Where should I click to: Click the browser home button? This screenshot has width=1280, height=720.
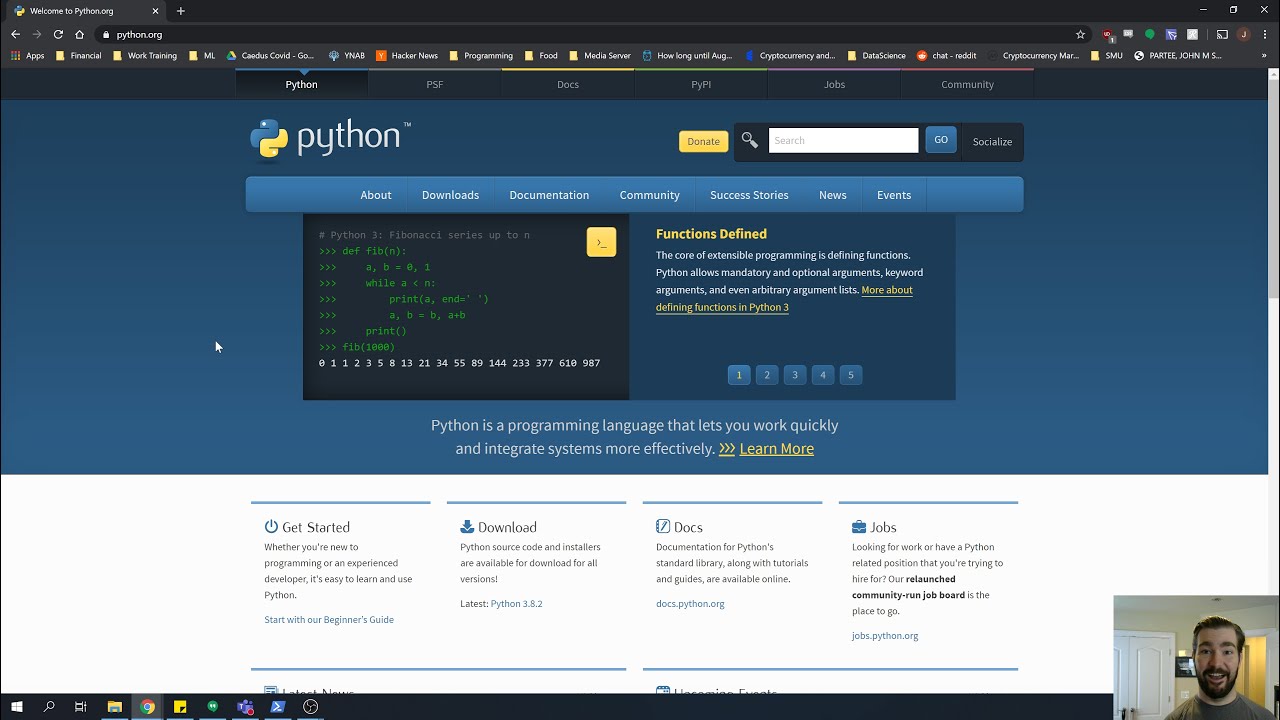[80, 34]
